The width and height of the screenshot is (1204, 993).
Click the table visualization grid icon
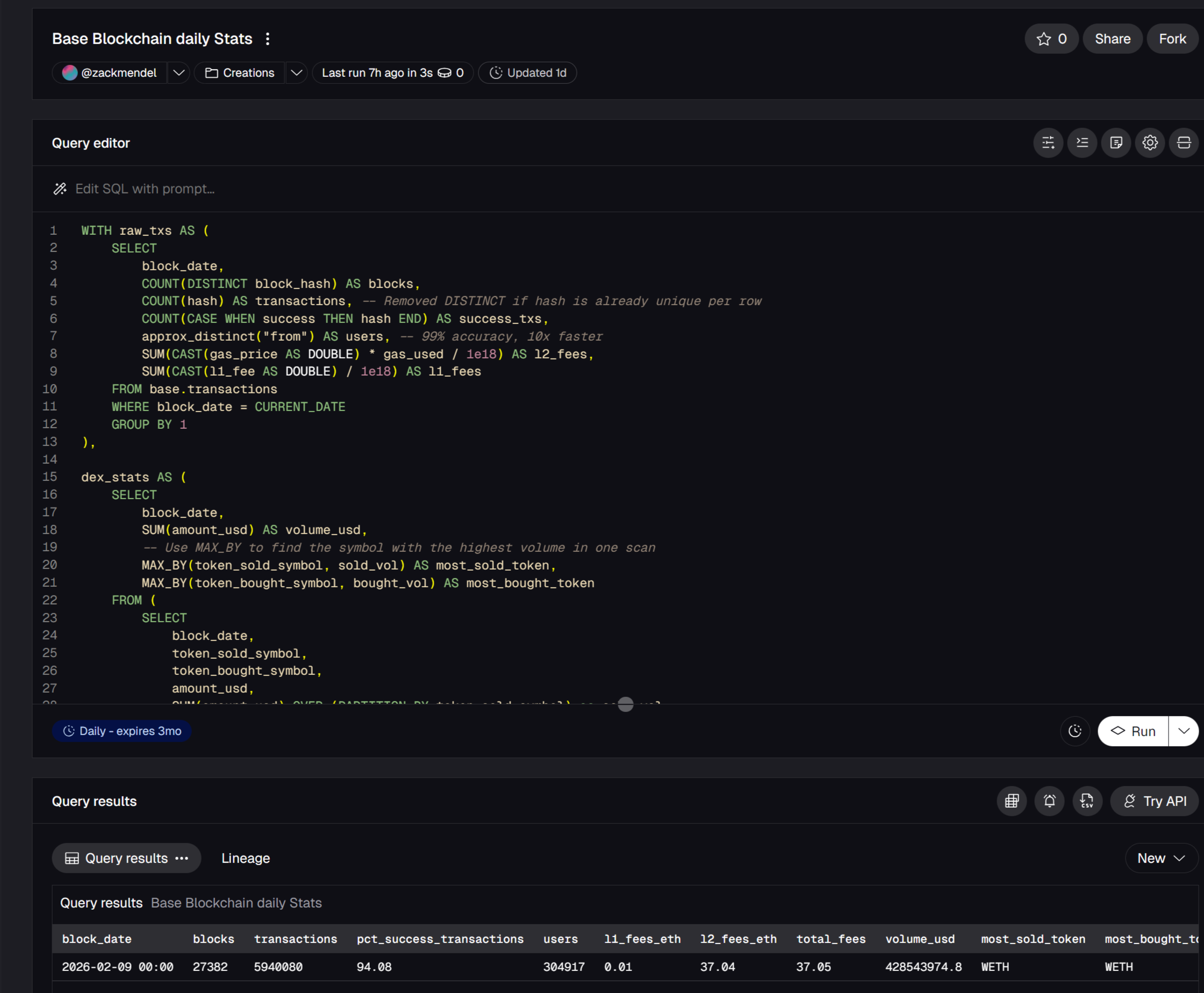[1011, 801]
